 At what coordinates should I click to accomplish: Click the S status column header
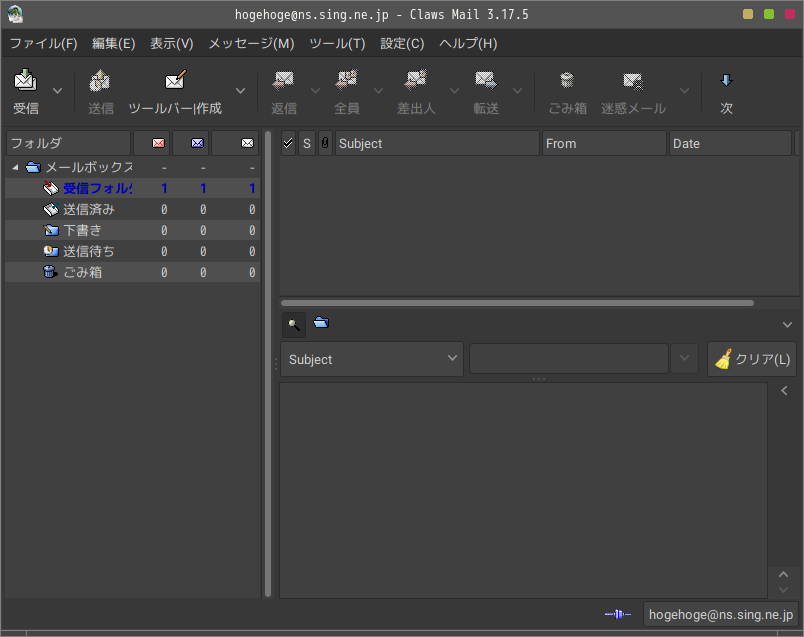click(307, 143)
